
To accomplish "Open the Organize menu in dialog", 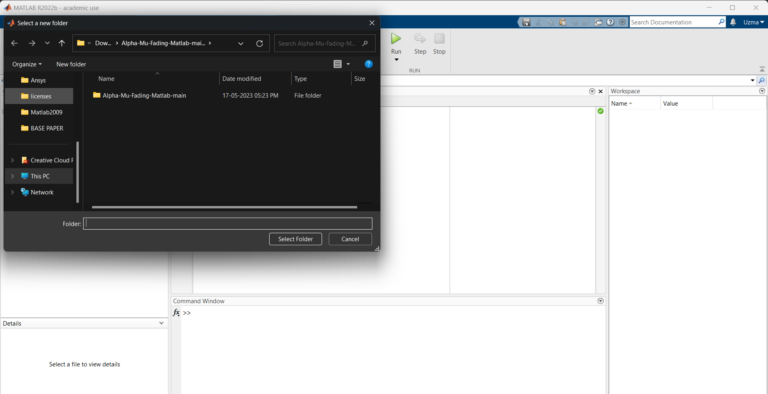I will point(27,64).
